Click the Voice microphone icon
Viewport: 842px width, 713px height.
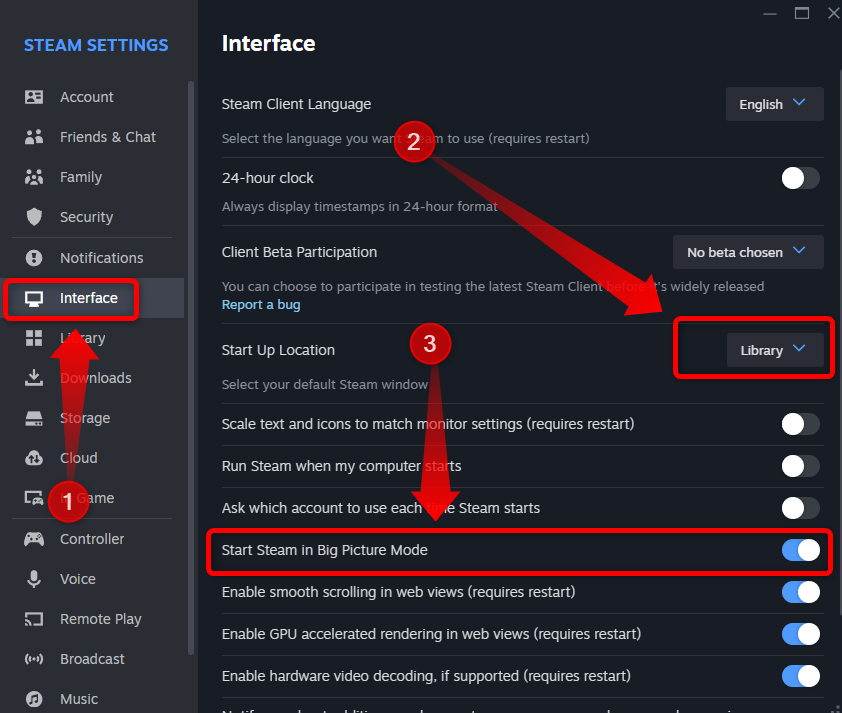[34, 579]
